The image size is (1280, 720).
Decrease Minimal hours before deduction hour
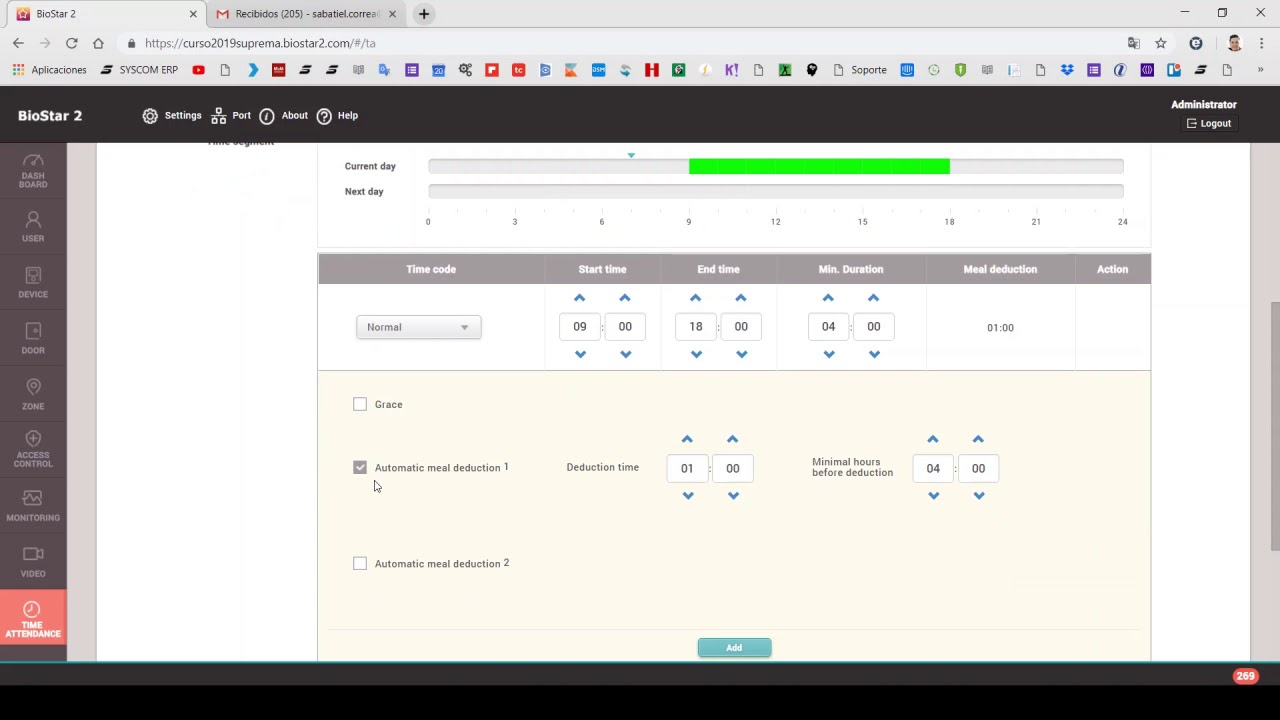point(933,495)
